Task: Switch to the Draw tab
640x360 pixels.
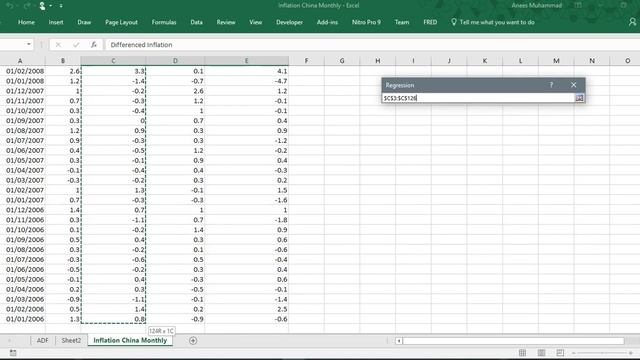Action: 84,22
